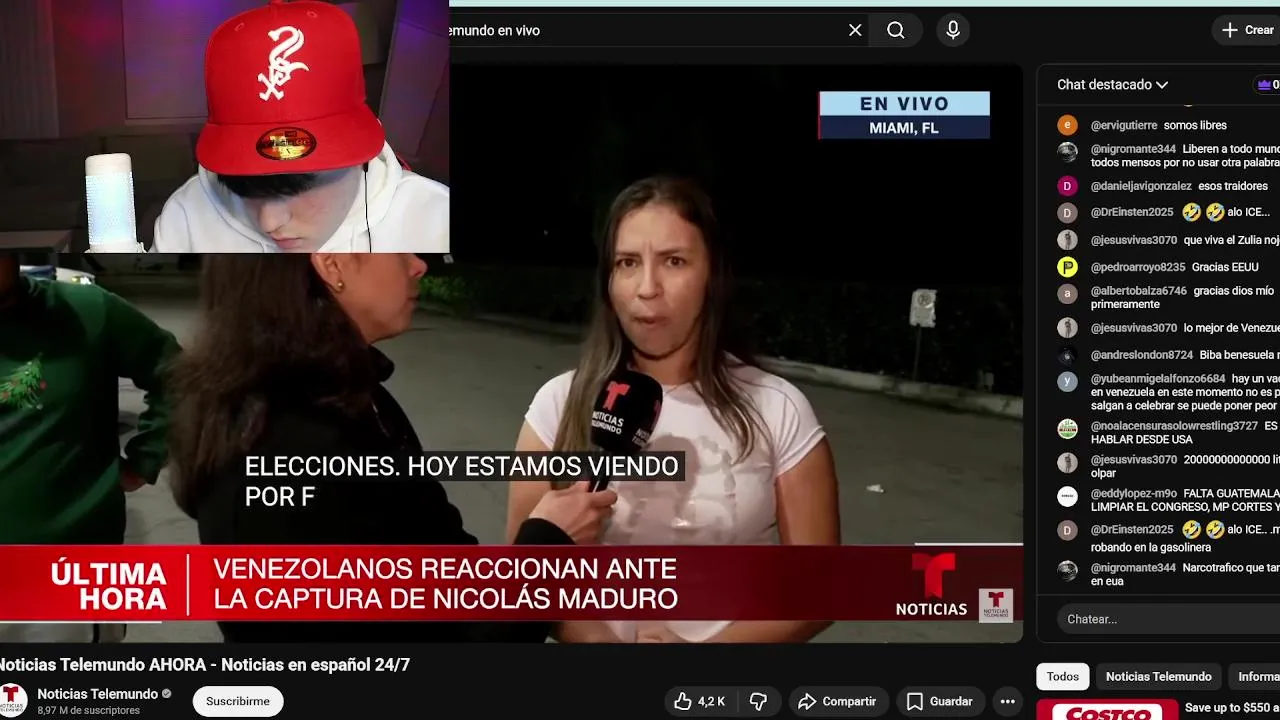Click the verified checkmark beside the Noticias Telemundo channel name
The width and height of the screenshot is (1280, 720).
tap(167, 694)
